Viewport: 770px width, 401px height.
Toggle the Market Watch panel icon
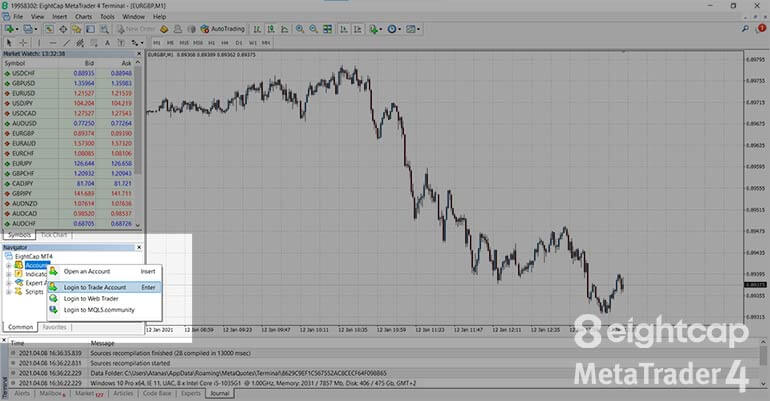(49, 29)
